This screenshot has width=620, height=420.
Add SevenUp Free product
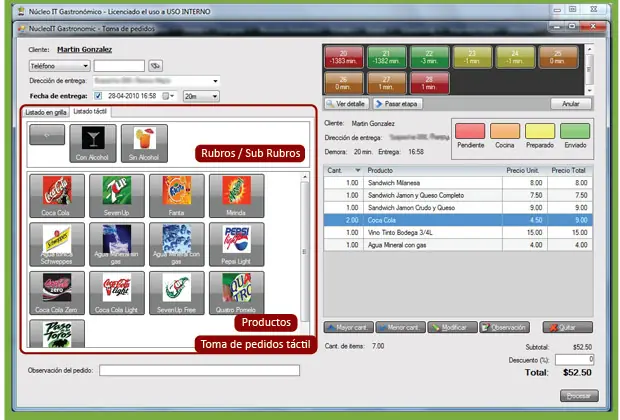tap(177, 293)
